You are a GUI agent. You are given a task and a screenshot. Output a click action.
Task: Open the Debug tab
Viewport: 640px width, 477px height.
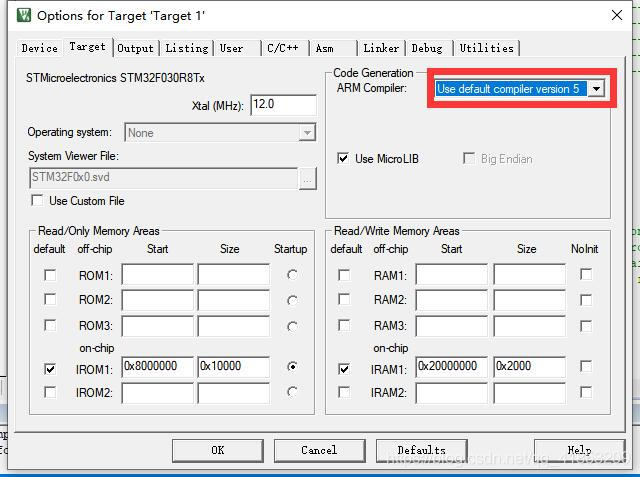[x=429, y=48]
